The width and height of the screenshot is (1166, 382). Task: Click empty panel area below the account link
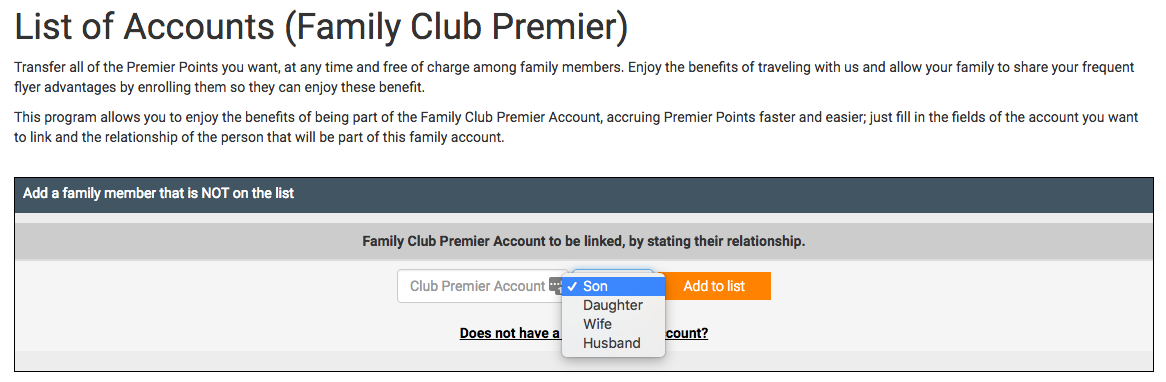[x=583, y=360]
